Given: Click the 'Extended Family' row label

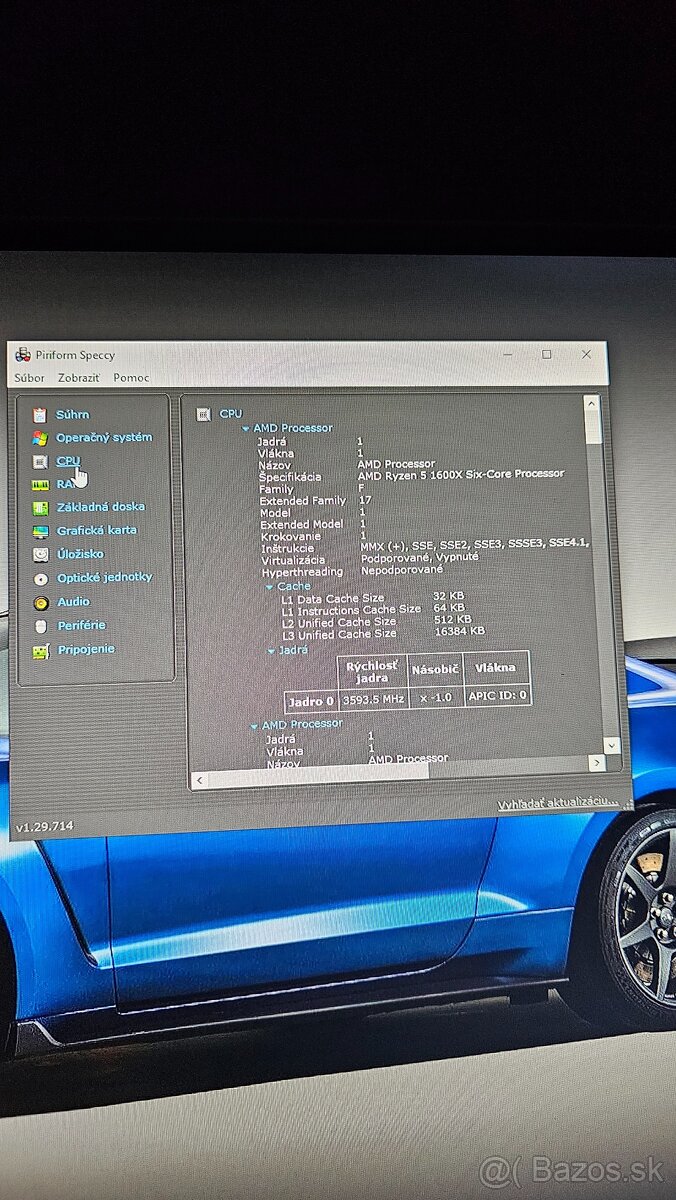Looking at the screenshot, I should [303, 500].
